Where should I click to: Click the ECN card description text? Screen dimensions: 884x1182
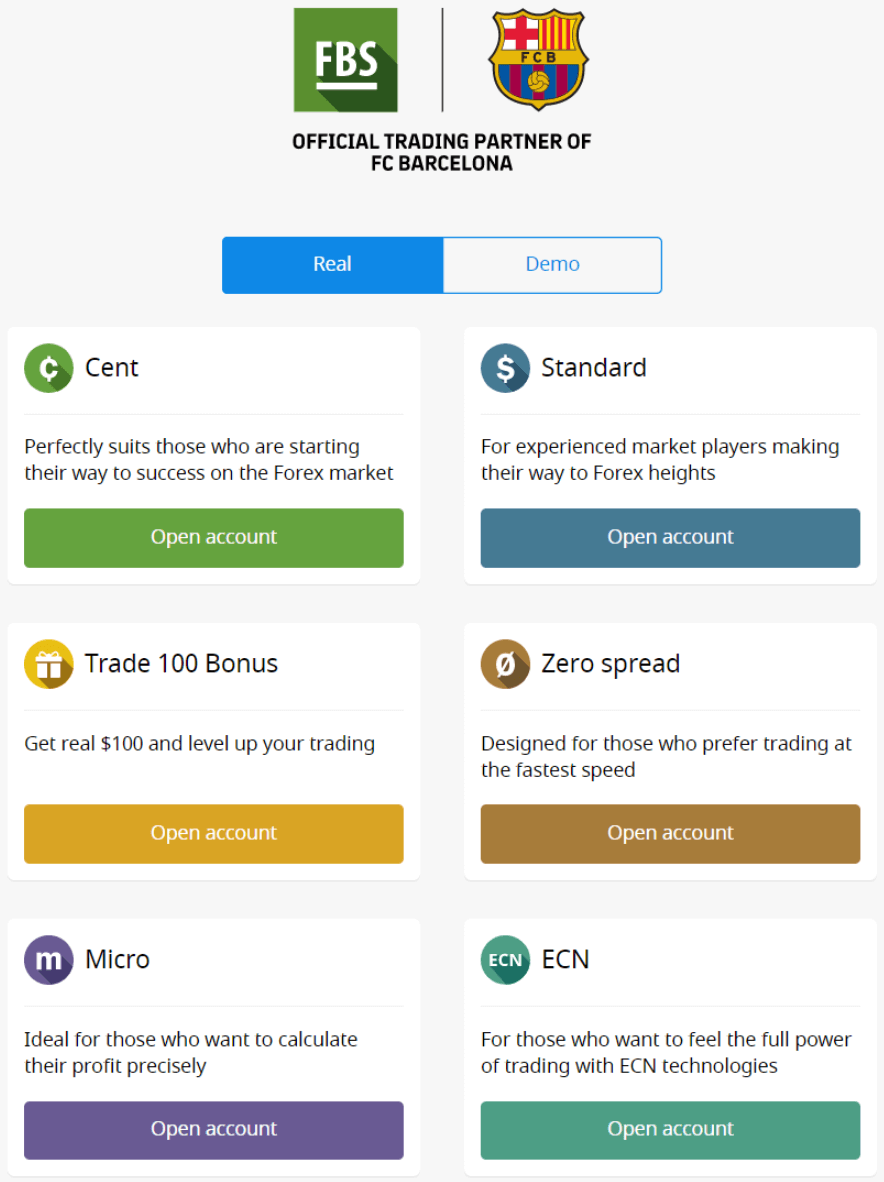point(665,1053)
